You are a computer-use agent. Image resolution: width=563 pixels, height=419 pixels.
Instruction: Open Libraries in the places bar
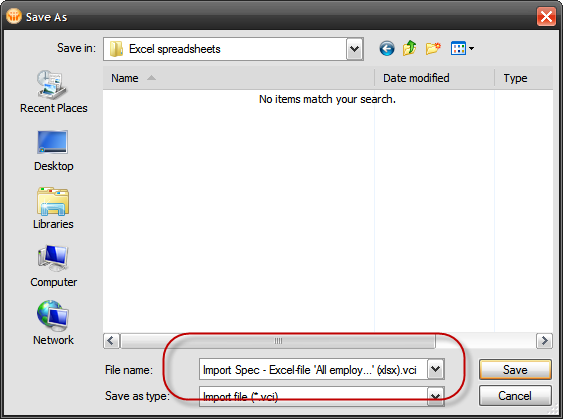click(x=53, y=208)
